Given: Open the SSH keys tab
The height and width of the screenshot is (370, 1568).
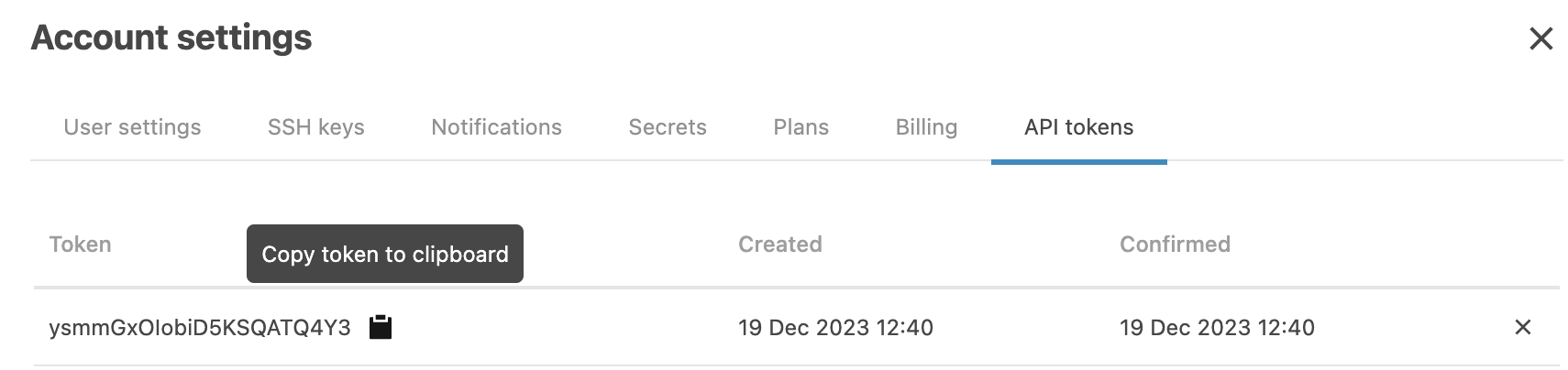Looking at the screenshot, I should point(316,127).
